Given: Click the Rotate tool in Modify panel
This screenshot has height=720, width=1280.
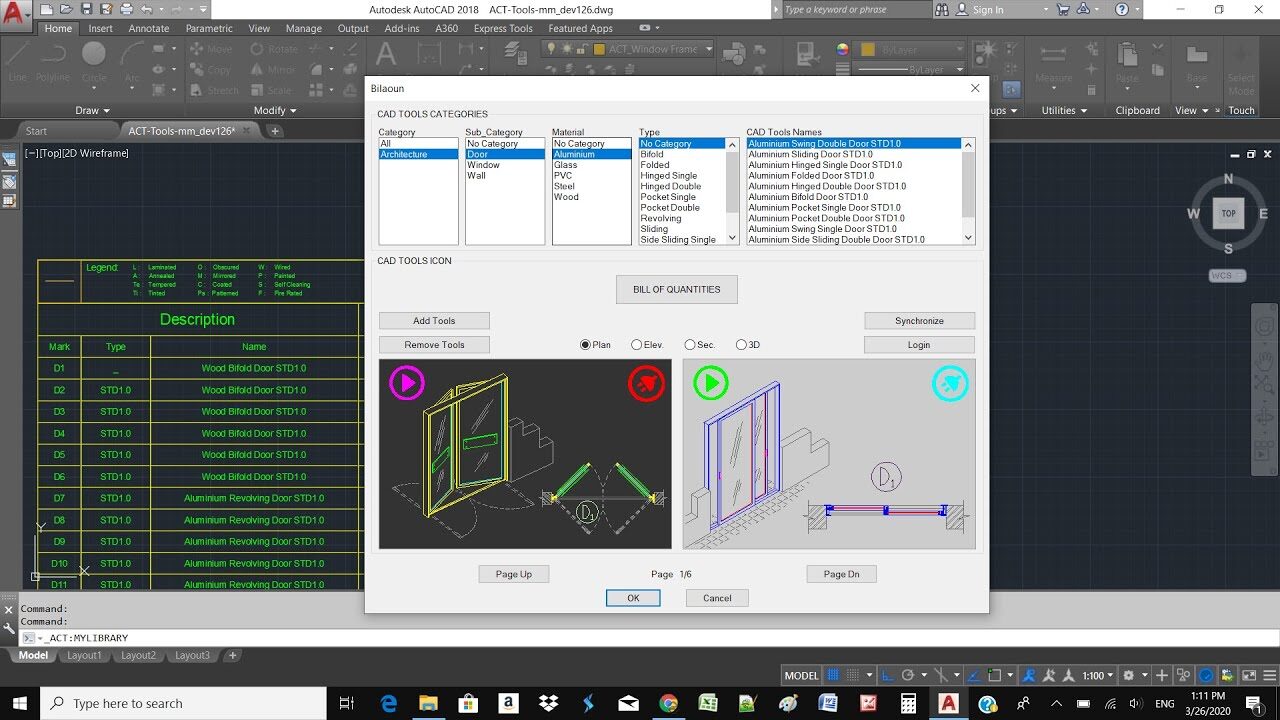Looking at the screenshot, I should pos(273,49).
